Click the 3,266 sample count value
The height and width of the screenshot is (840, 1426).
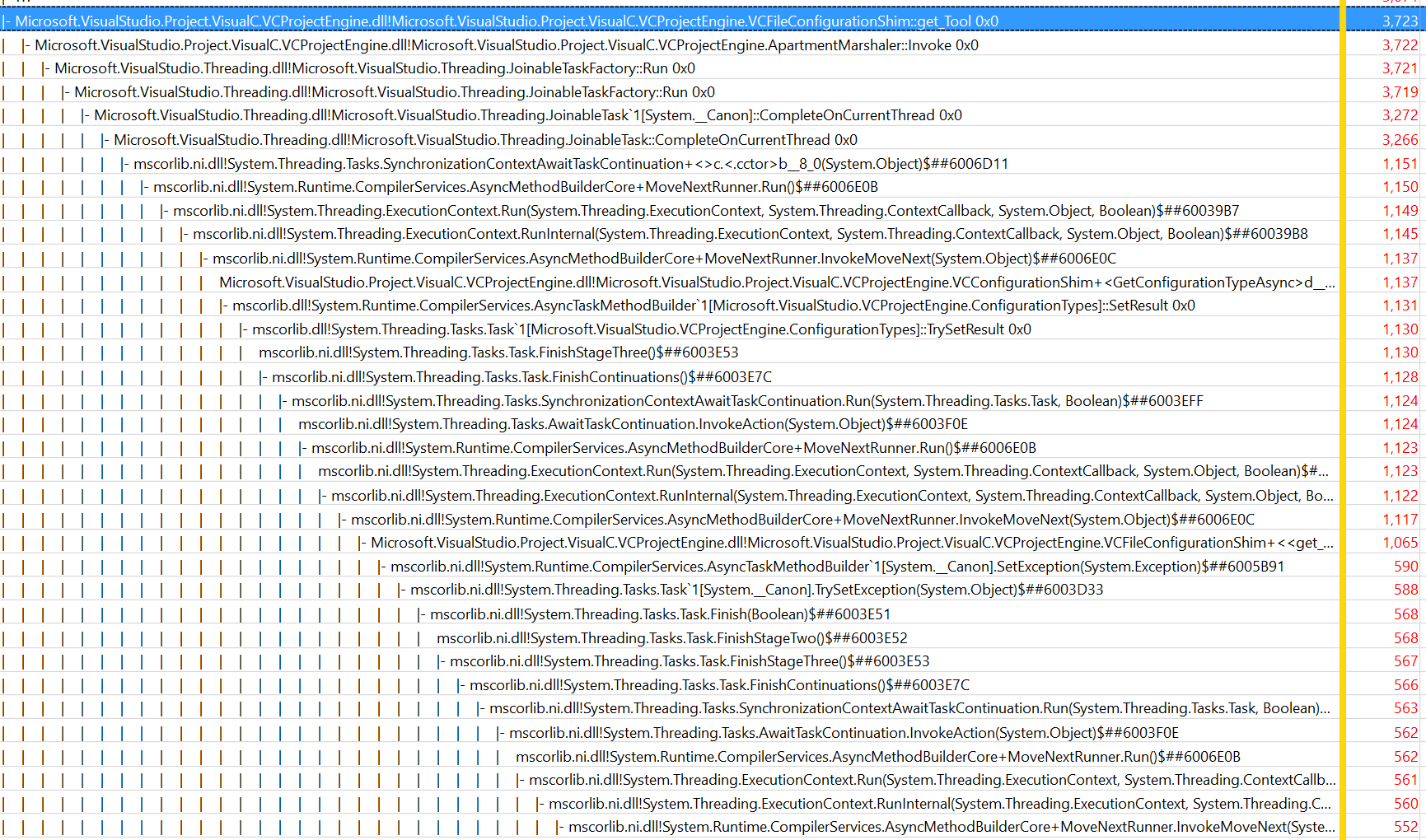tap(1400, 140)
